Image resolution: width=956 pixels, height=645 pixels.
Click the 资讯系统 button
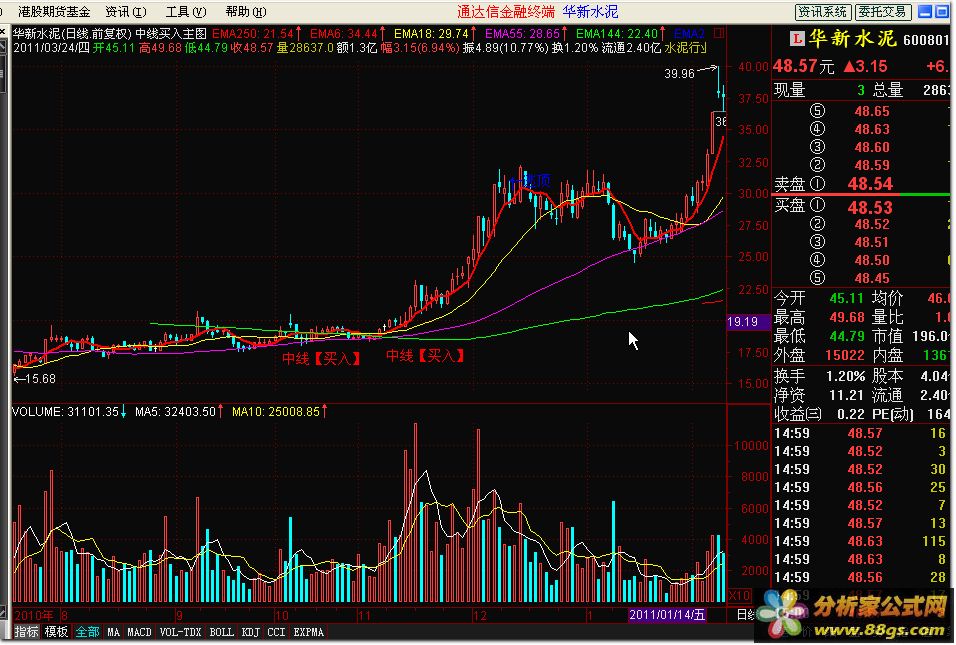point(822,12)
